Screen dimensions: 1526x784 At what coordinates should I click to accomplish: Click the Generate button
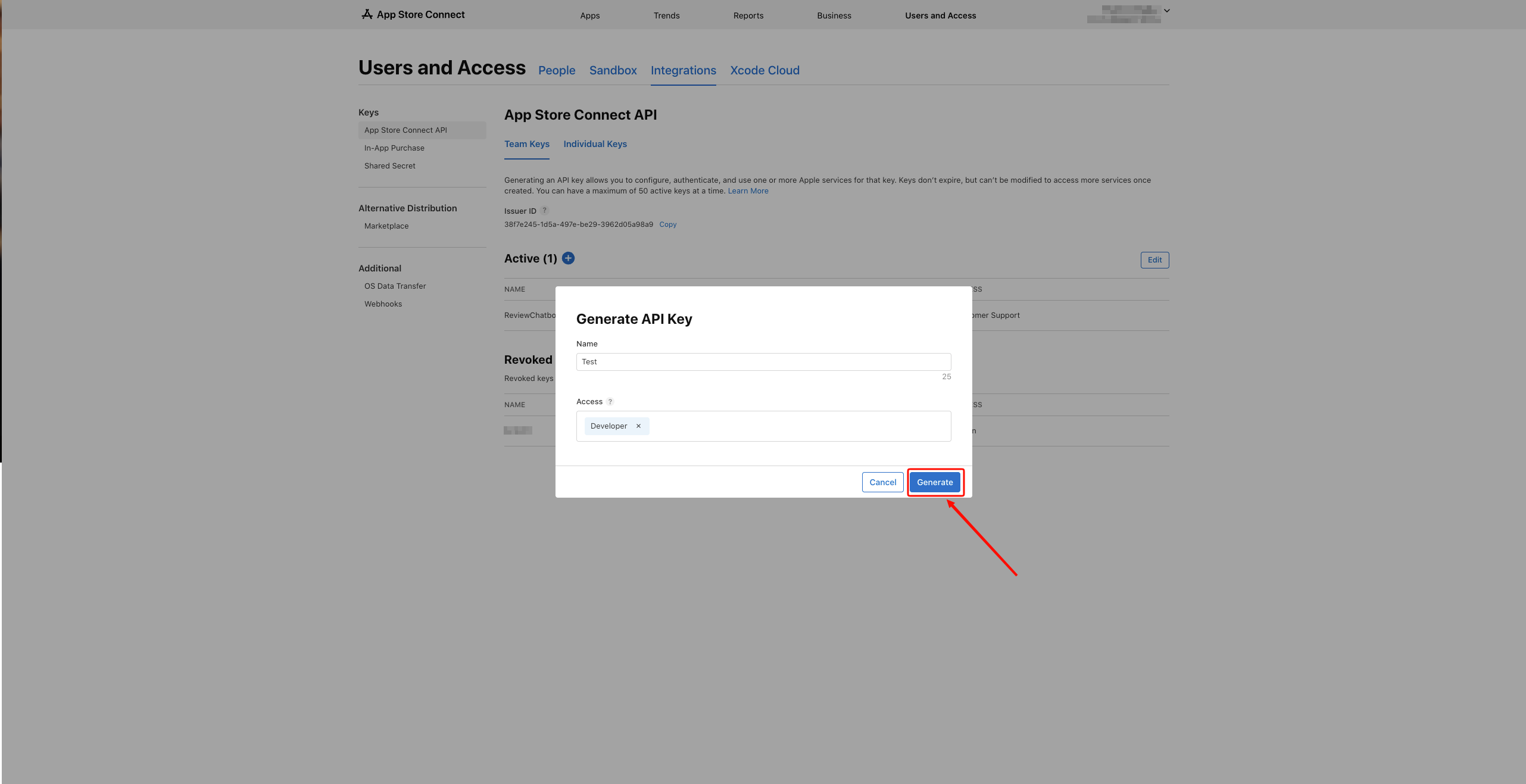coord(935,482)
